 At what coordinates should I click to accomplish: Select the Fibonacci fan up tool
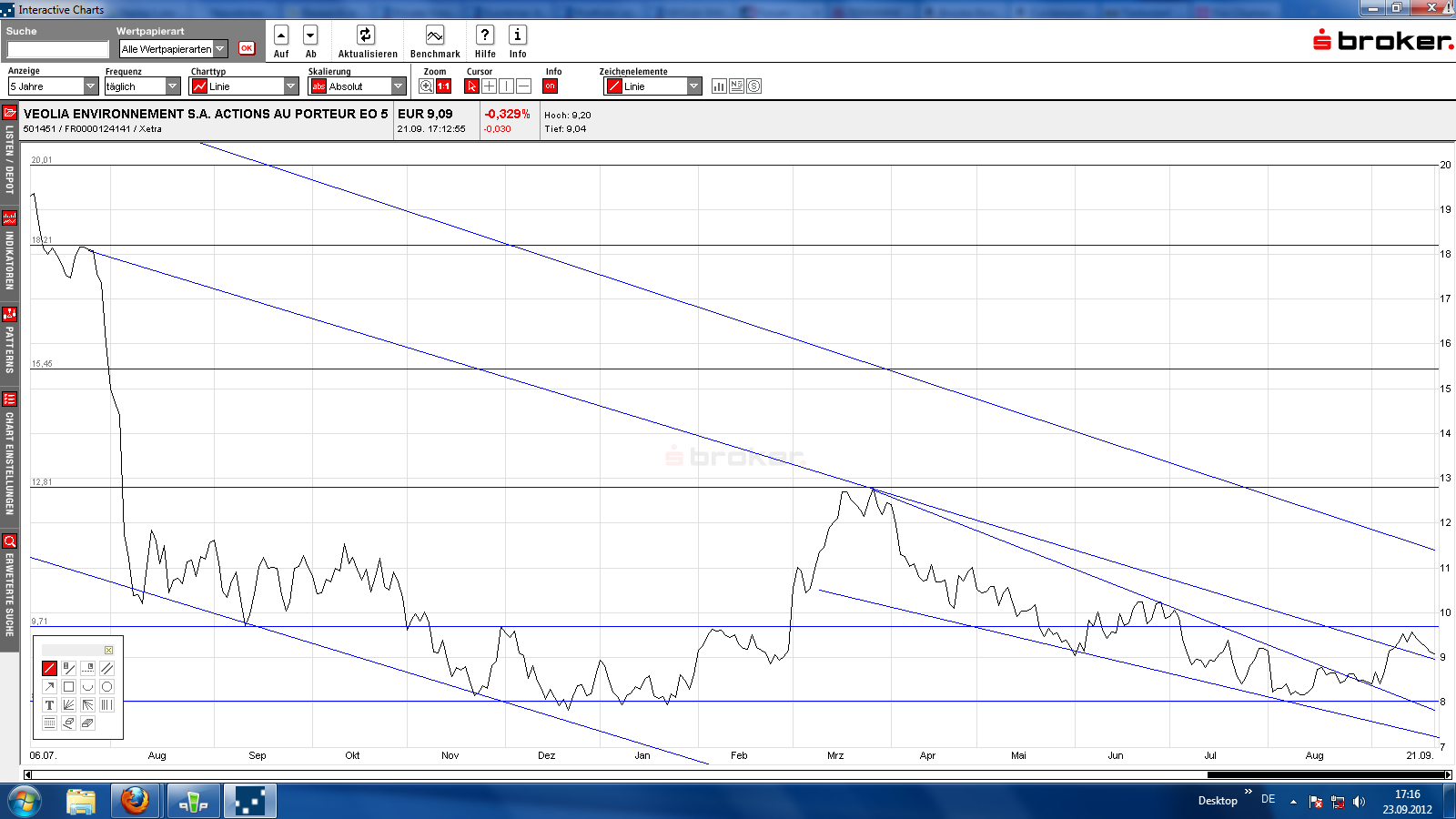[x=68, y=704]
